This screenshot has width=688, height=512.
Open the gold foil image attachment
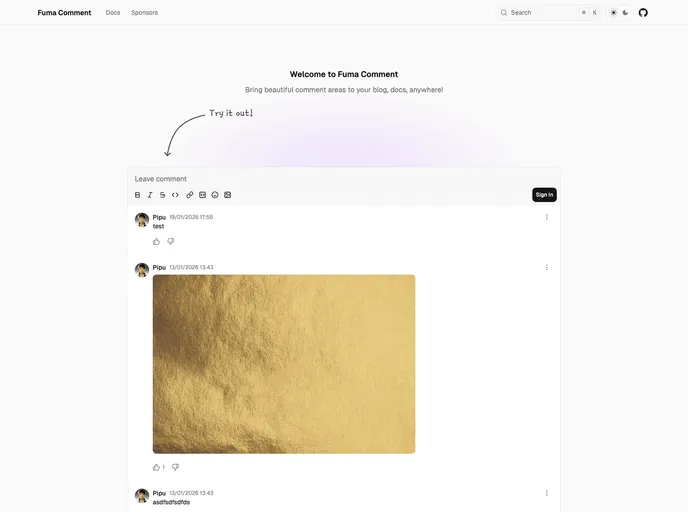tap(284, 364)
